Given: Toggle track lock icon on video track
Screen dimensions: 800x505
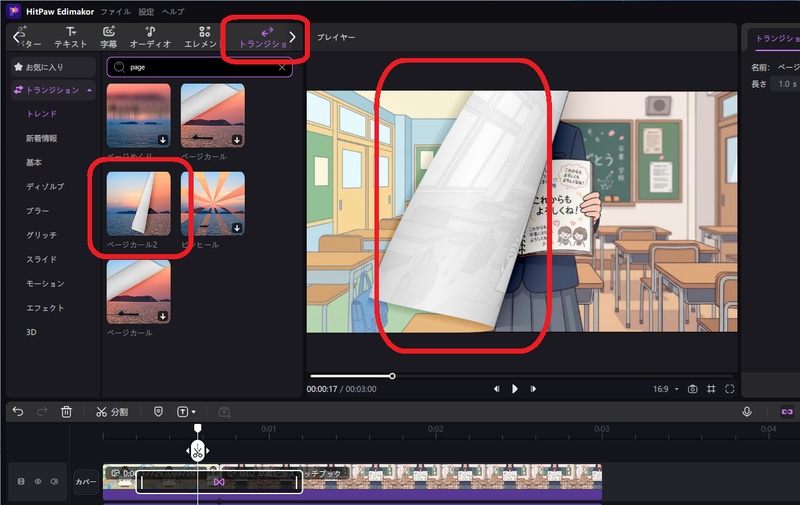Looking at the screenshot, I should point(21,482).
